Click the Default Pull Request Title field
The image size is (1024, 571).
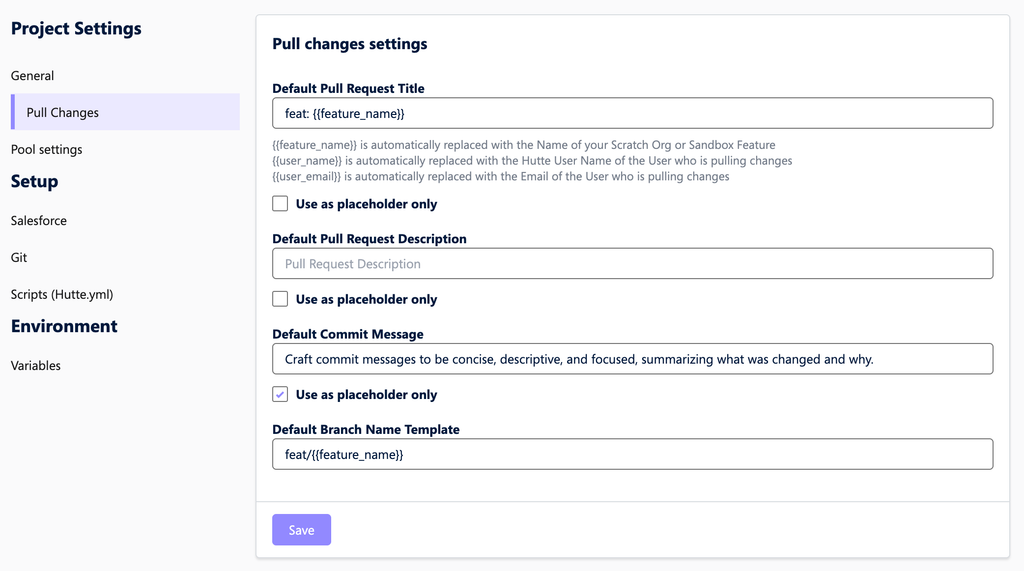coord(632,113)
